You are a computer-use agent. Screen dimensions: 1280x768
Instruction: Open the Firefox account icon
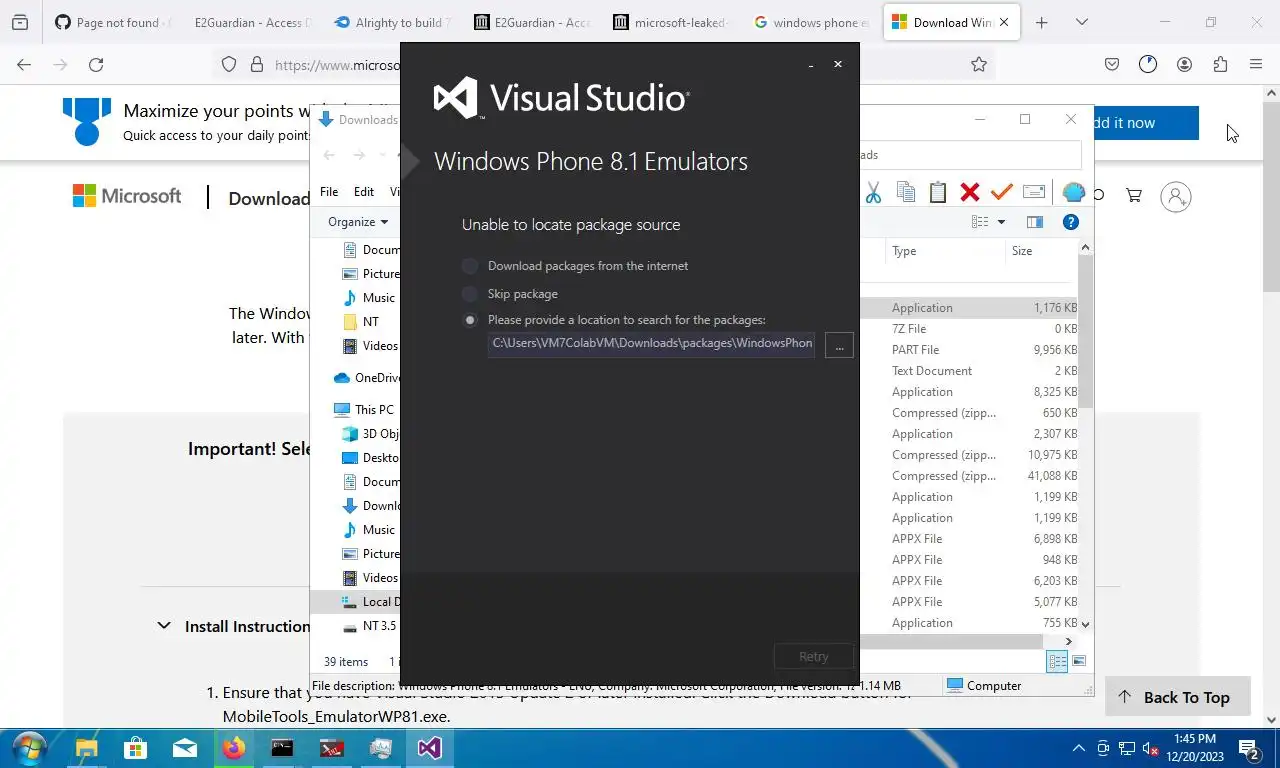point(1184,64)
